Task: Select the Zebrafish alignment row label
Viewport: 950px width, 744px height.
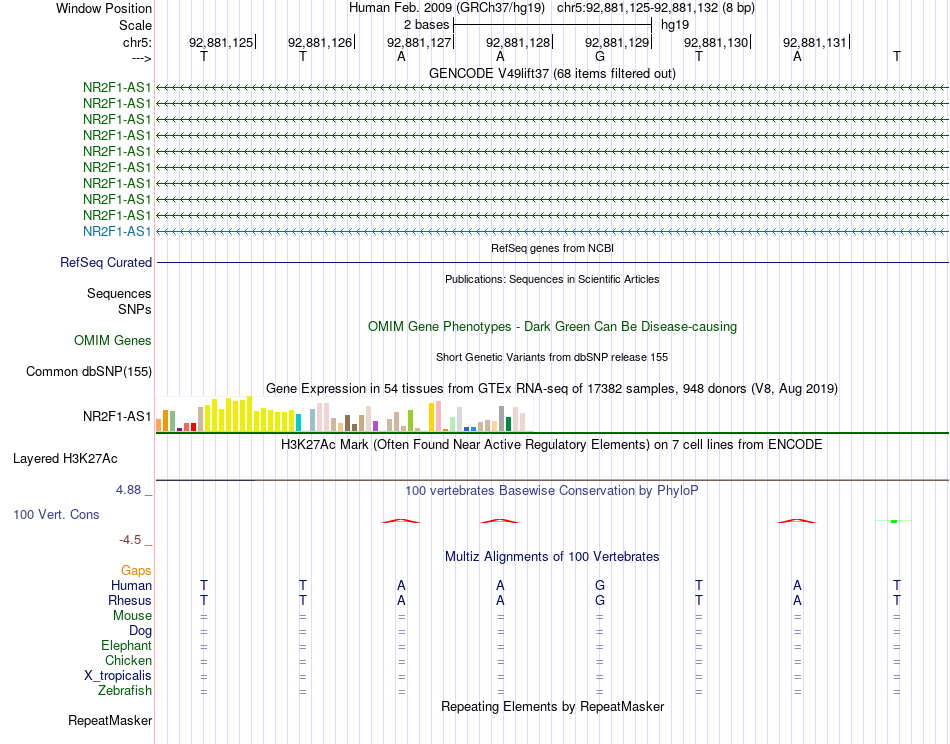Action: tap(125, 690)
